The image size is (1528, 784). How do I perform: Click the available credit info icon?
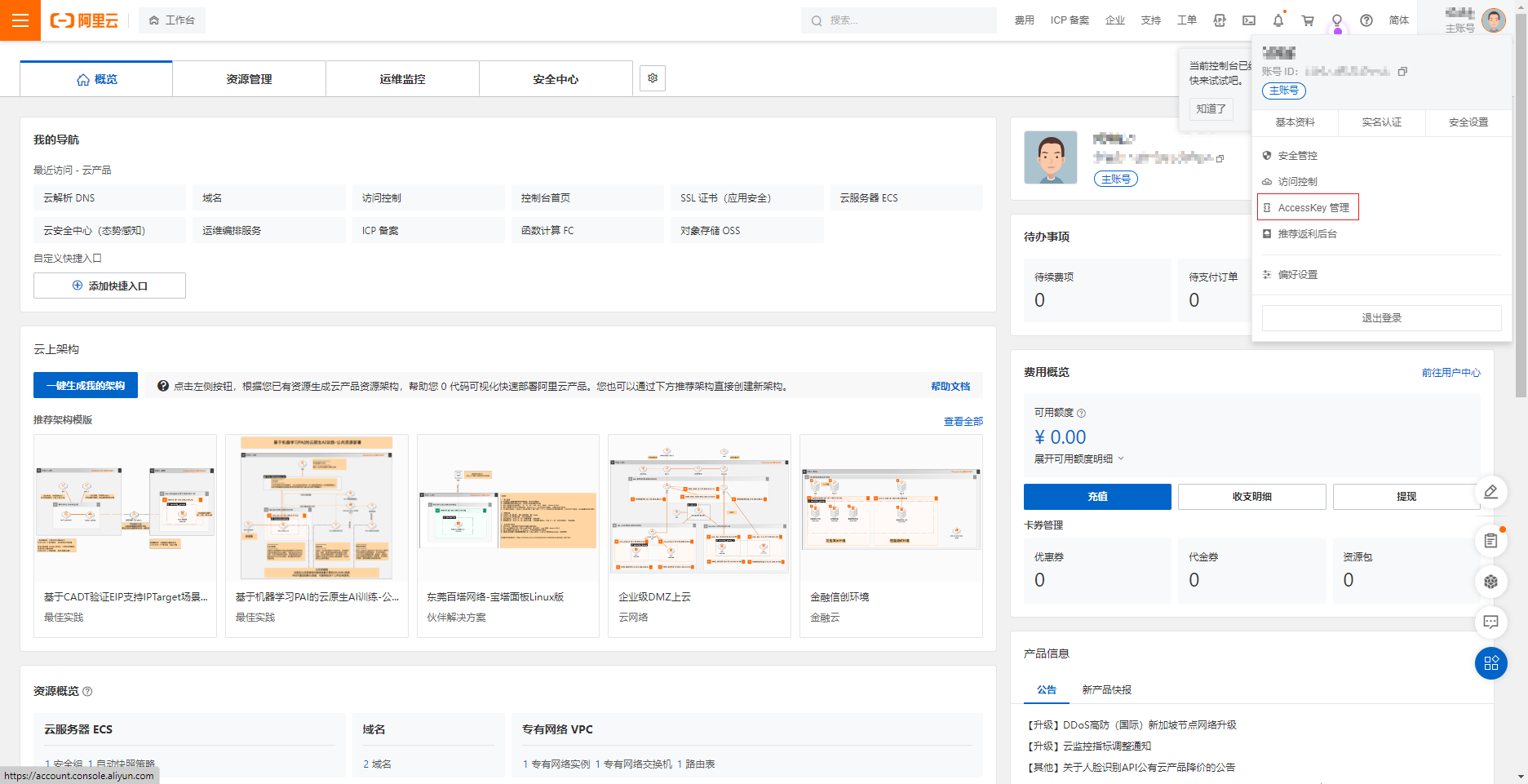tap(1081, 413)
